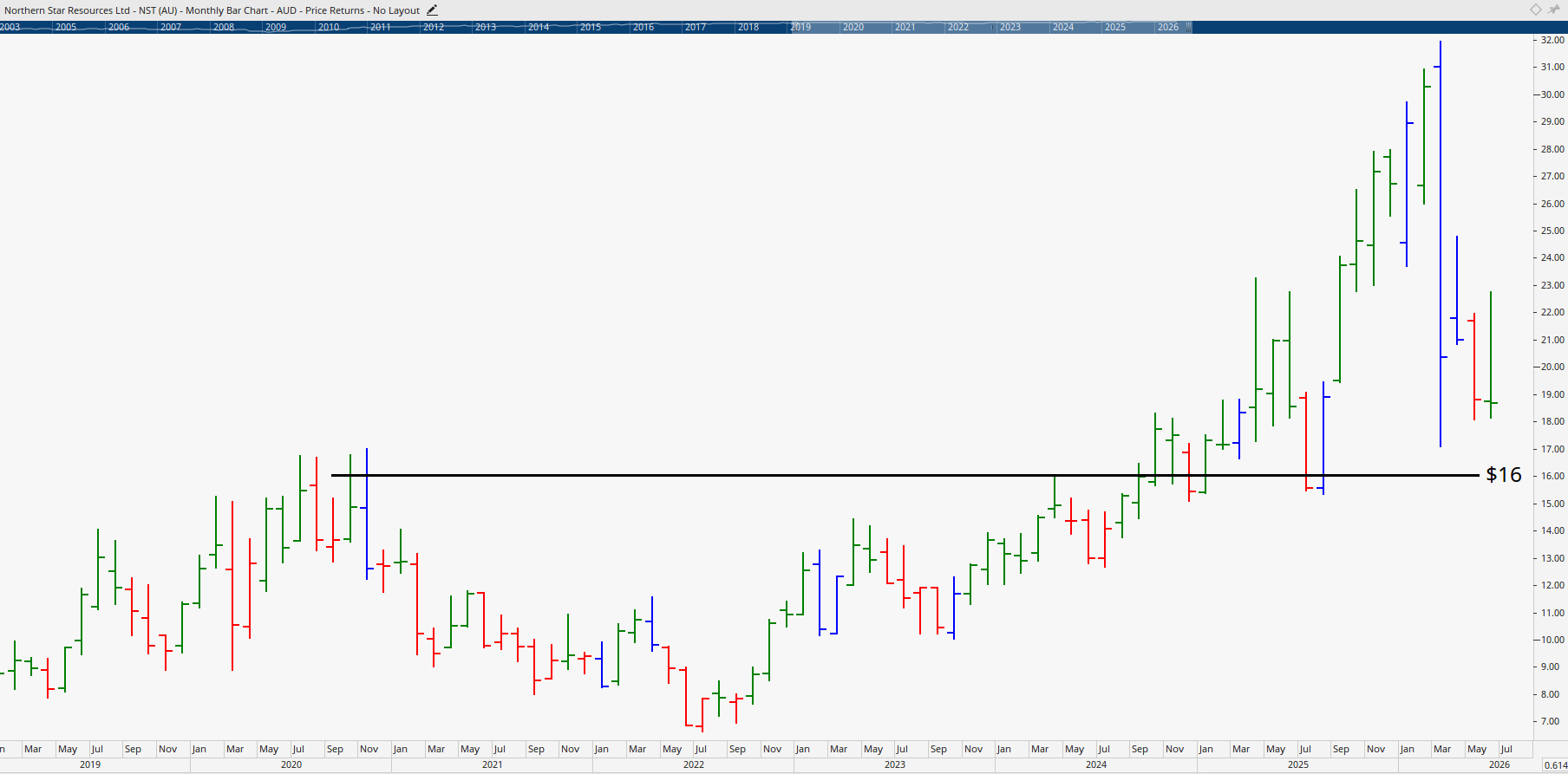Click year 2025 on the bottom date axis
The image size is (1568, 774).
tap(1298, 764)
